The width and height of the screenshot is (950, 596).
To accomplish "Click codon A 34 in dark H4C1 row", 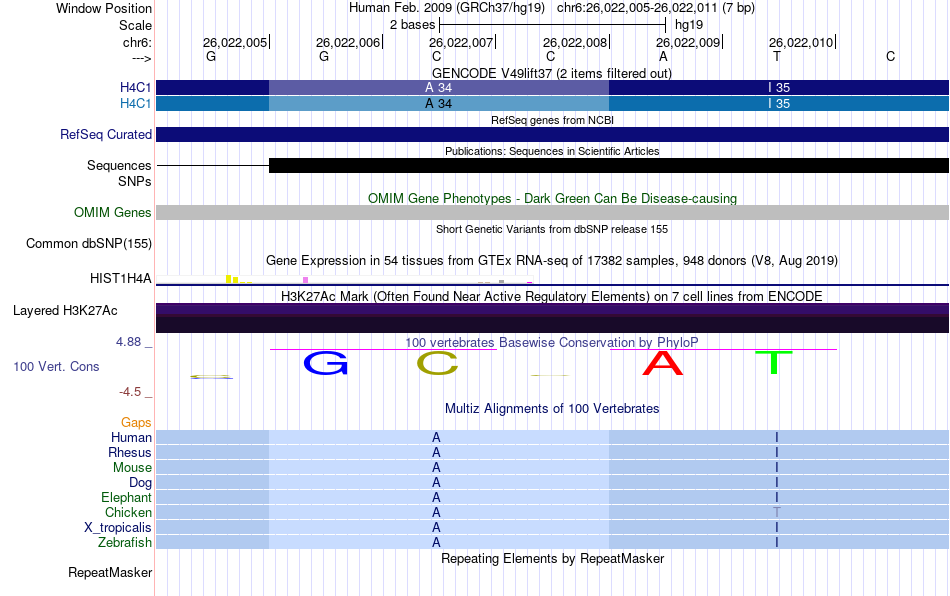I will coord(439,87).
